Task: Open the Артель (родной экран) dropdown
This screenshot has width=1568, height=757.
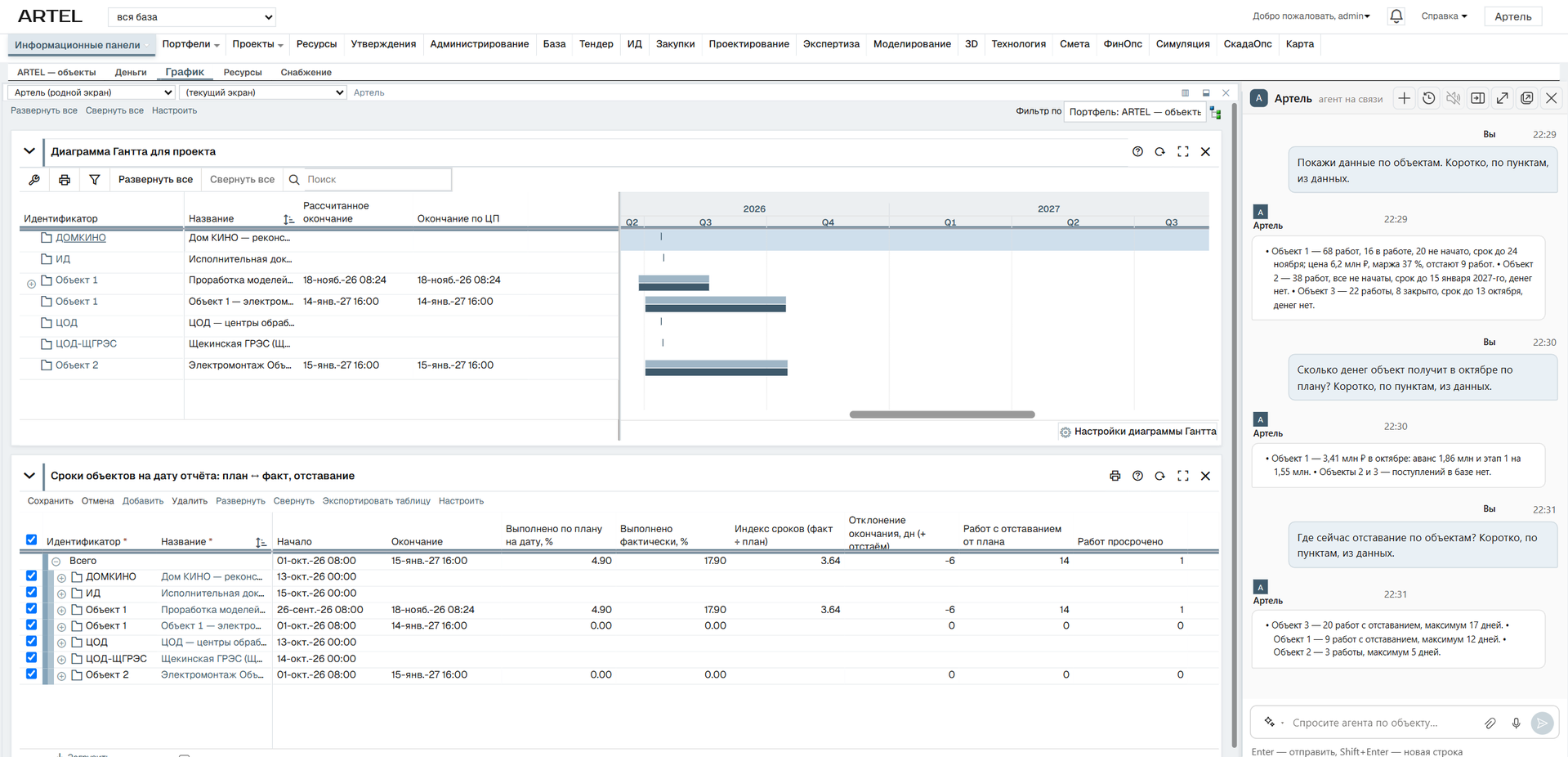Action: [91, 92]
